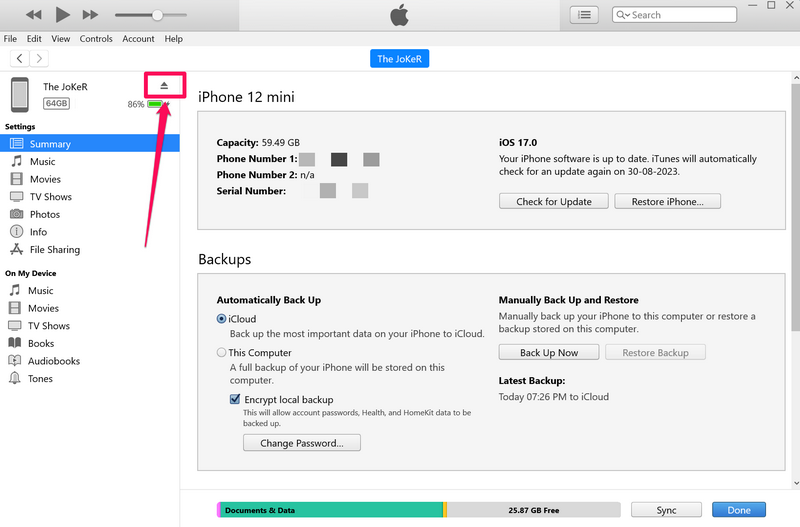Screen dimensions: 800x527
Task: Open the Edit menu
Action: click(x=34, y=39)
